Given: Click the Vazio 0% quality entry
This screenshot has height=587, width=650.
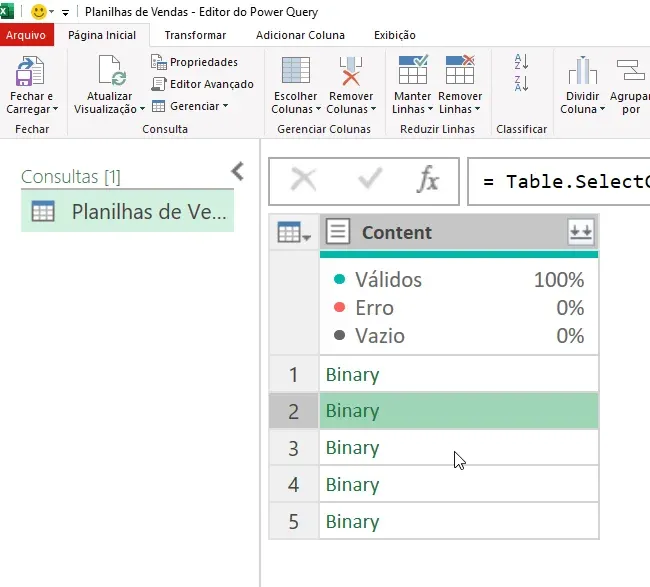Looking at the screenshot, I should [459, 335].
